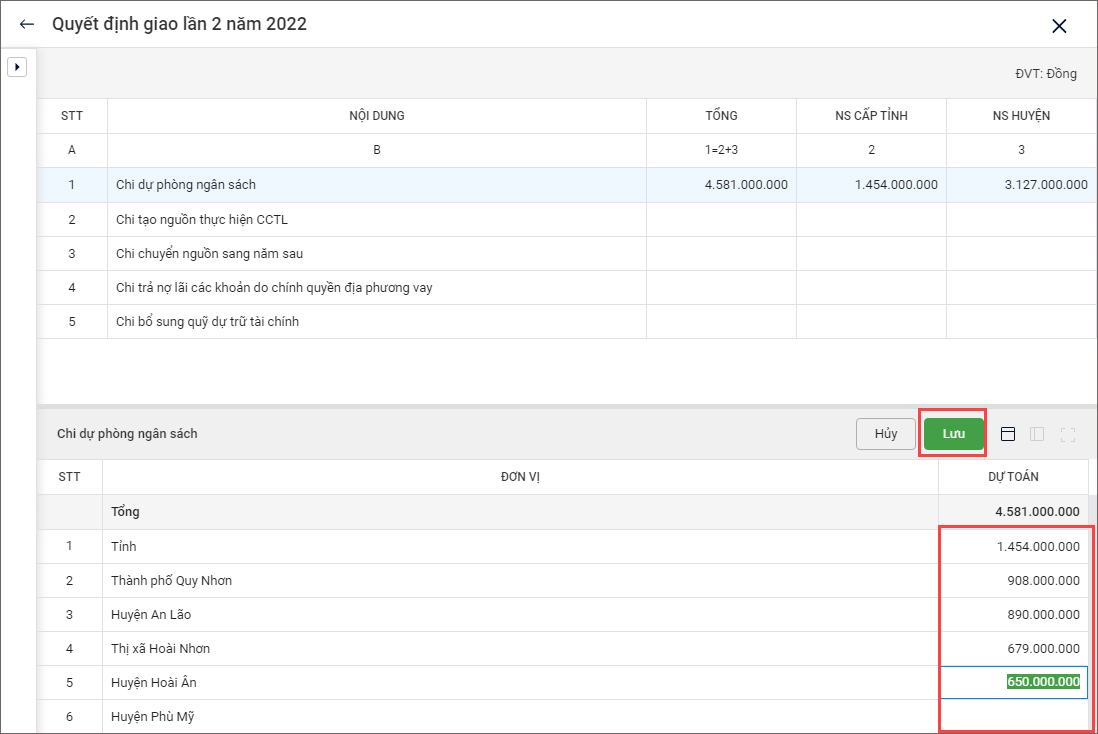The width and height of the screenshot is (1098, 734).
Task: Click the back arrow beside the title
Action: tap(27, 24)
